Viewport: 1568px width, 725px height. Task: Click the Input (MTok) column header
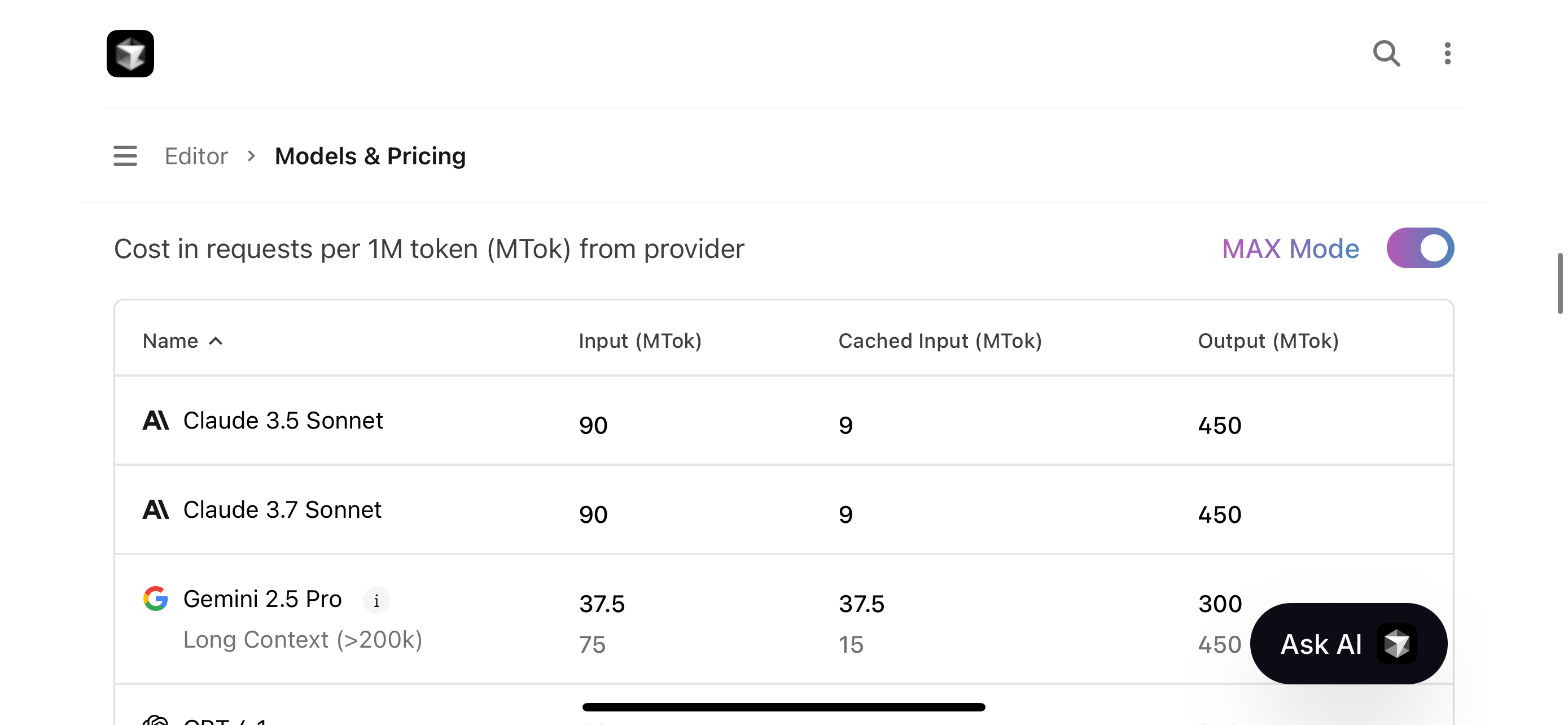point(640,341)
